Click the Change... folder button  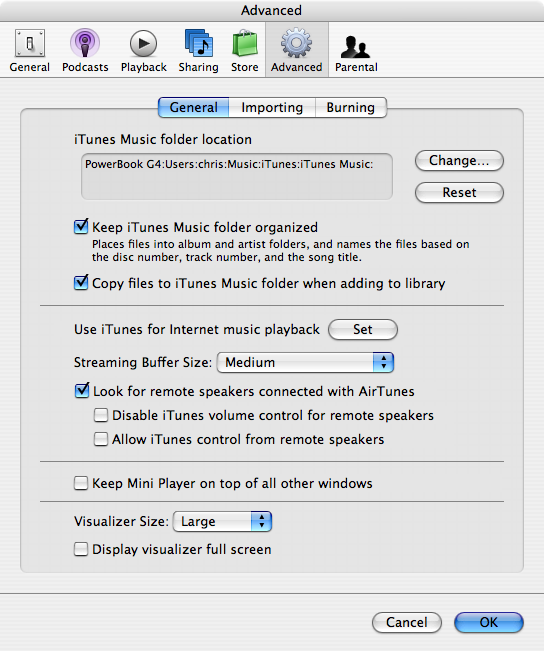tap(459, 161)
